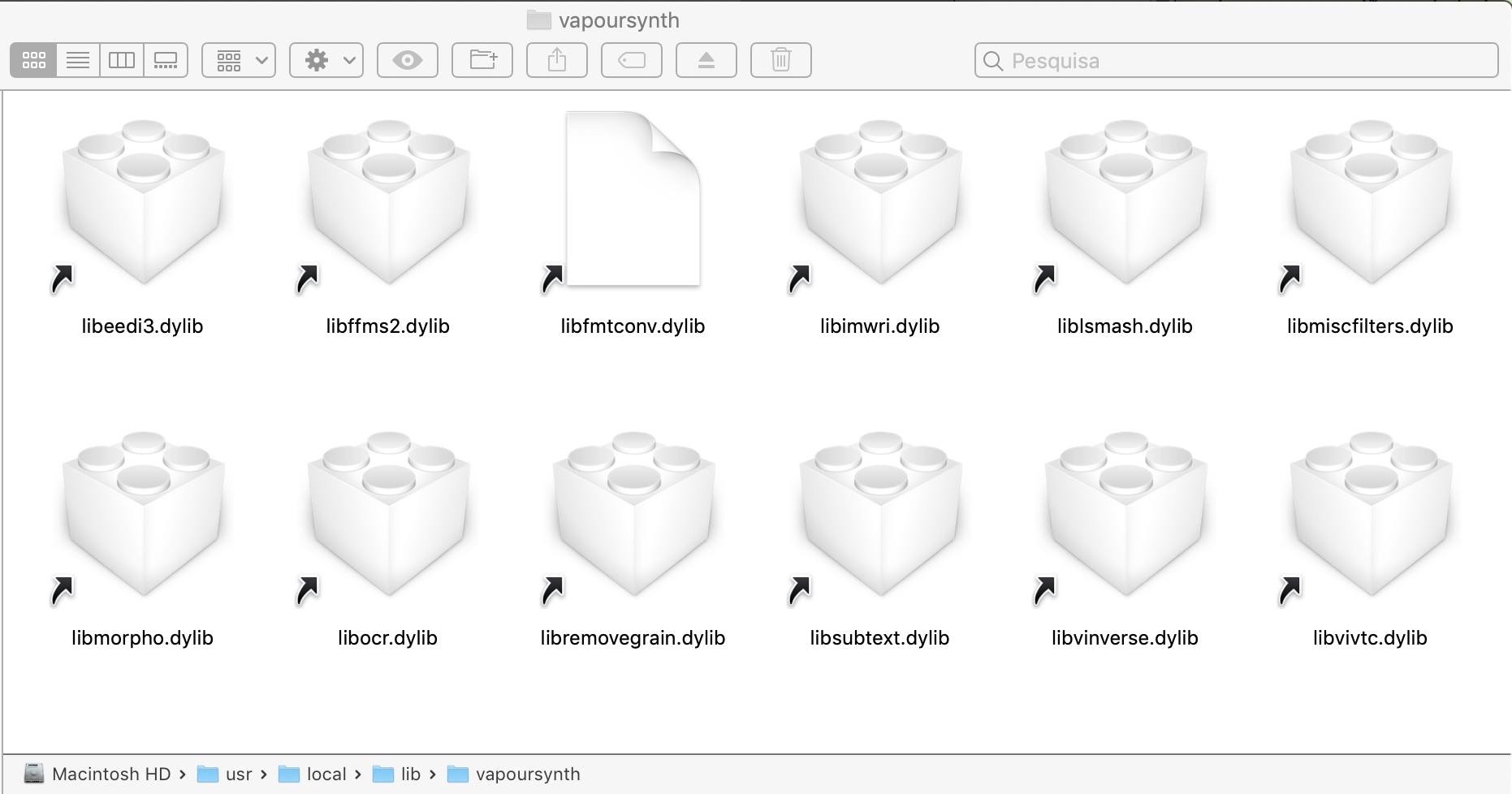This screenshot has width=1512, height=794.
Task: Click the Eject button
Action: [x=706, y=60]
